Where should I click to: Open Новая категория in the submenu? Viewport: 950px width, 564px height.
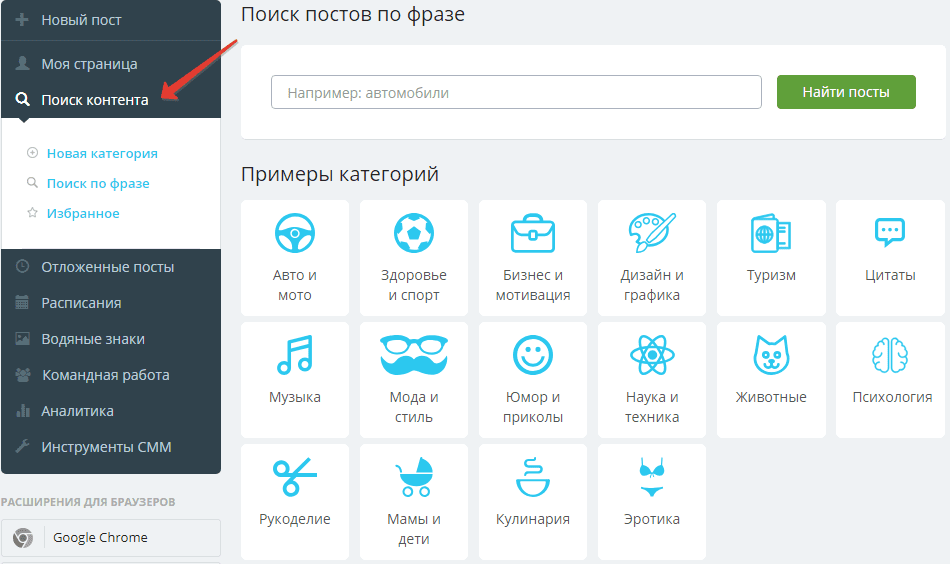[102, 153]
